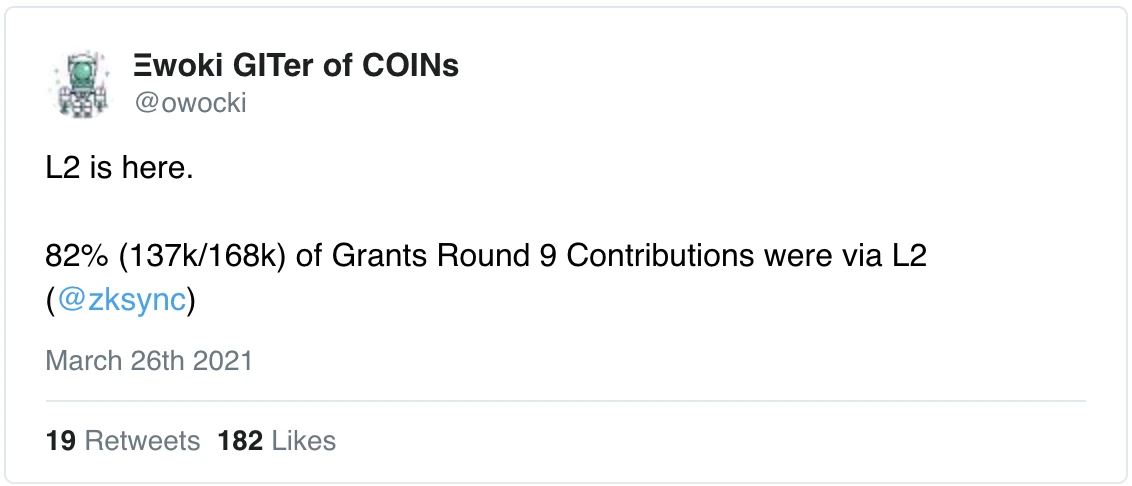Image resolution: width=1132 pixels, height=486 pixels.
Task: Click the word "Likes"
Action: coord(304,441)
